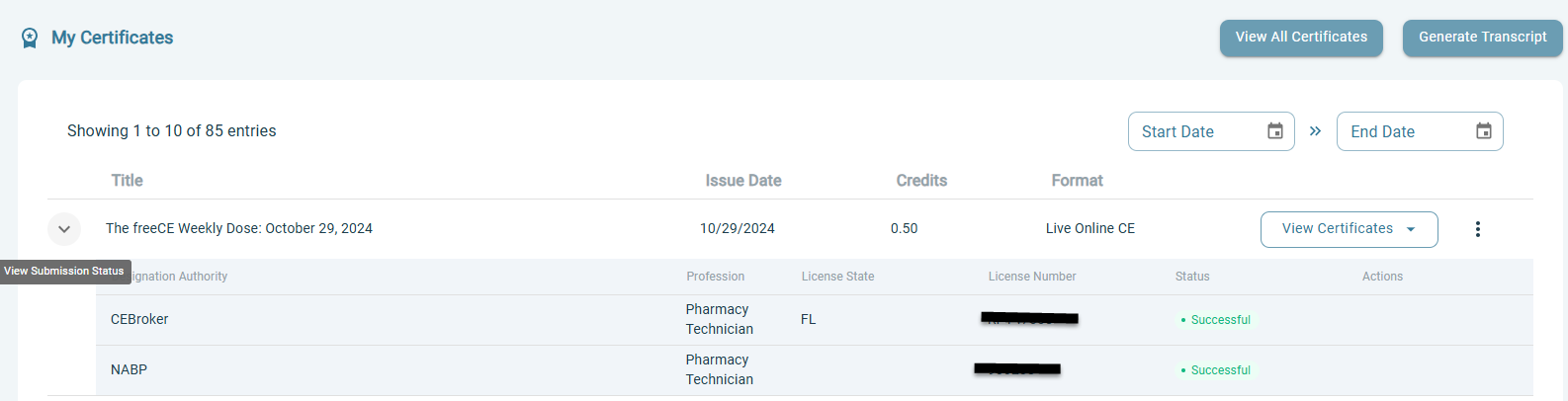Click the caret arrow on View Certificates
This screenshot has width=1568, height=401.
(x=1411, y=229)
